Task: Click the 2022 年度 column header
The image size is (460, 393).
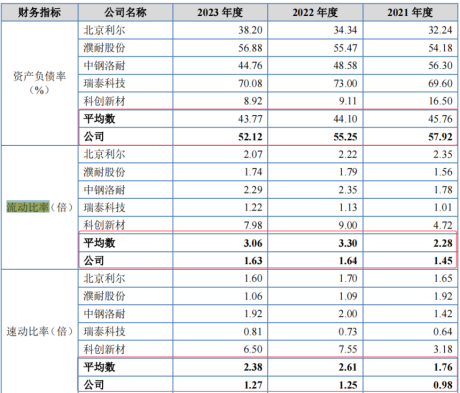Action: (315, 13)
